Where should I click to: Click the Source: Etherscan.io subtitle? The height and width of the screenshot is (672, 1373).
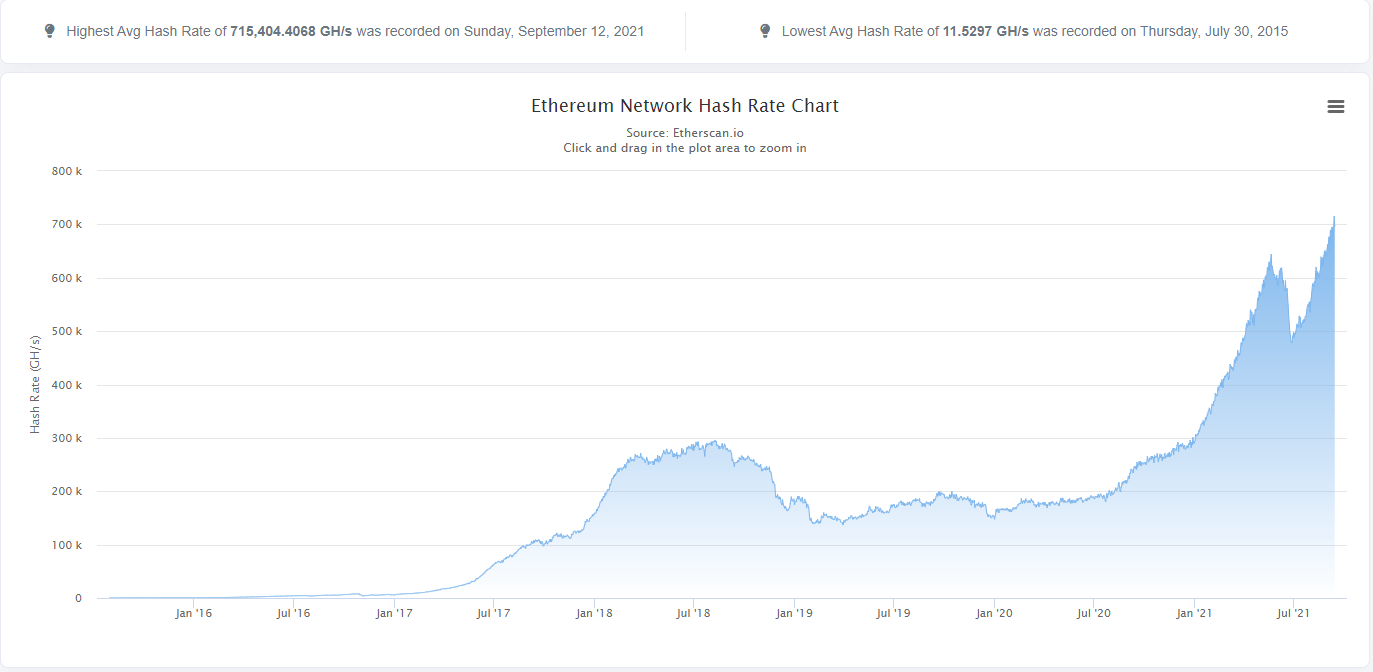click(685, 133)
